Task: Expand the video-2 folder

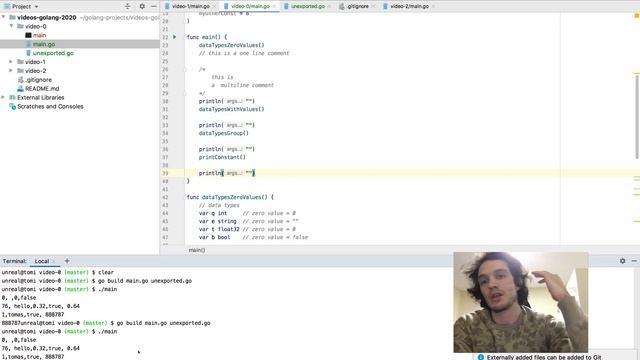Action: (x=11, y=71)
